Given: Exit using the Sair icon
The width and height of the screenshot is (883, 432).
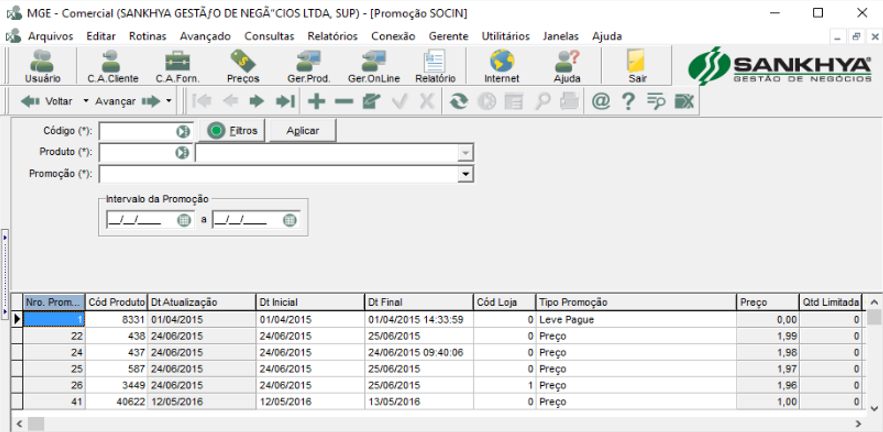Looking at the screenshot, I should pos(637,66).
